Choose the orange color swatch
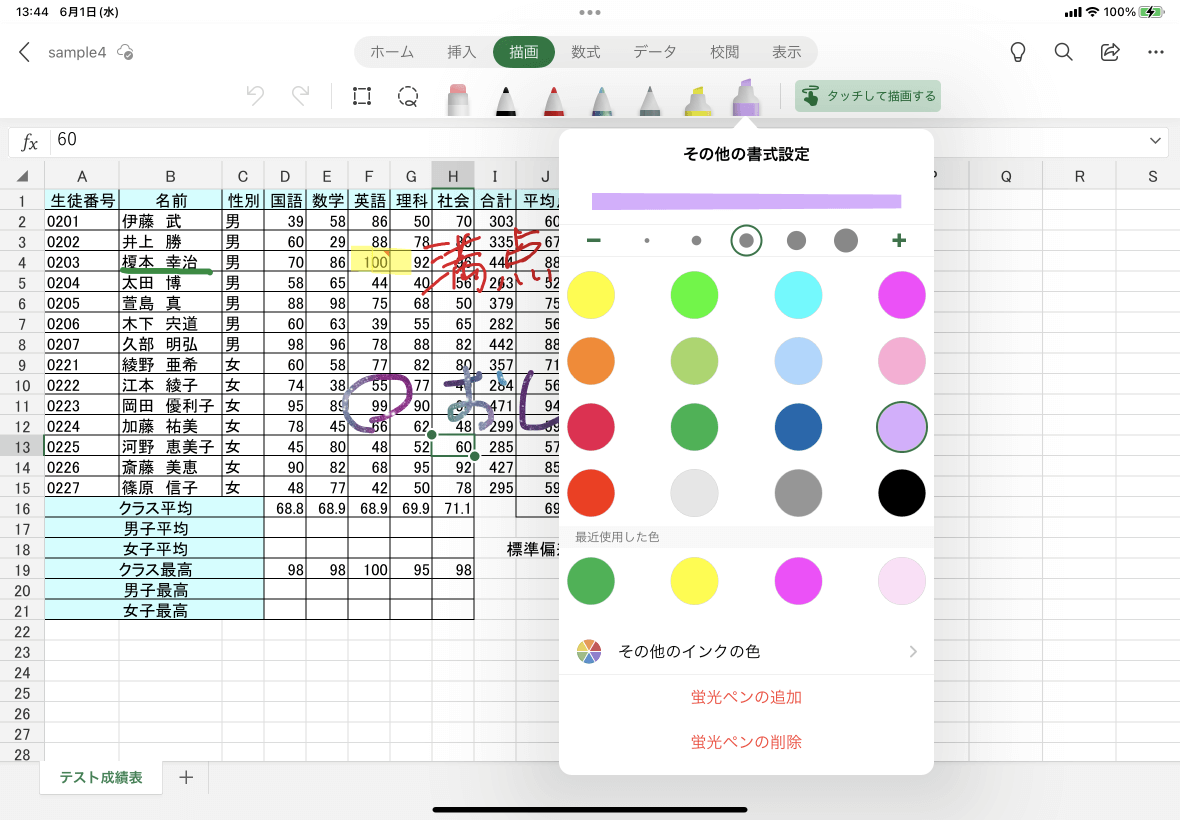The width and height of the screenshot is (1180, 820). (591, 361)
